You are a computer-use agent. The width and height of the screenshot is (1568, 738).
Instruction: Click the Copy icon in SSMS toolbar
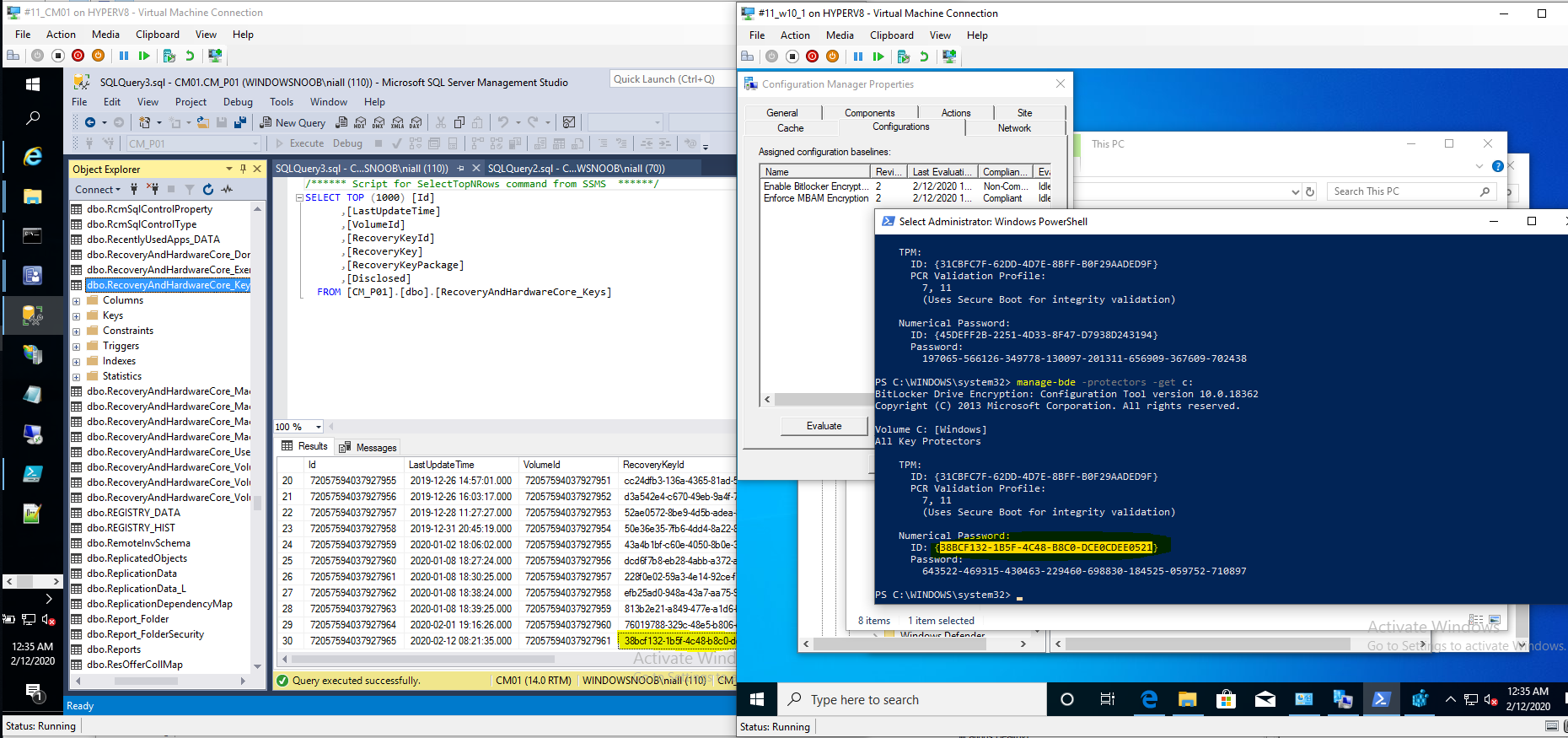point(459,122)
